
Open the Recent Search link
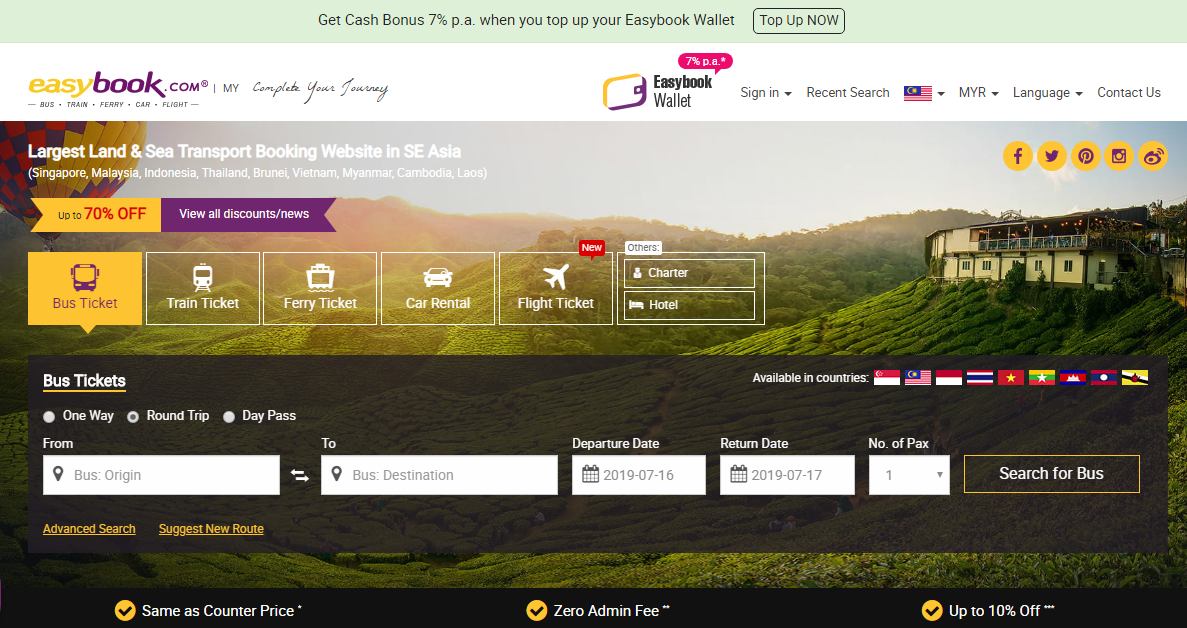point(848,92)
